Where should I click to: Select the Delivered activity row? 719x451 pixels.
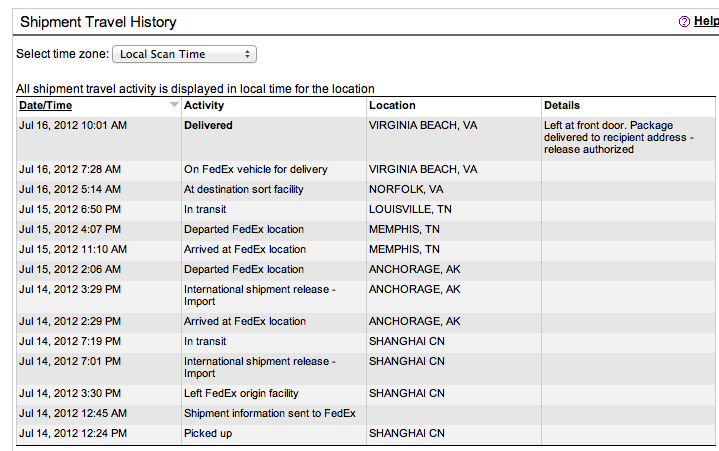click(x=366, y=138)
